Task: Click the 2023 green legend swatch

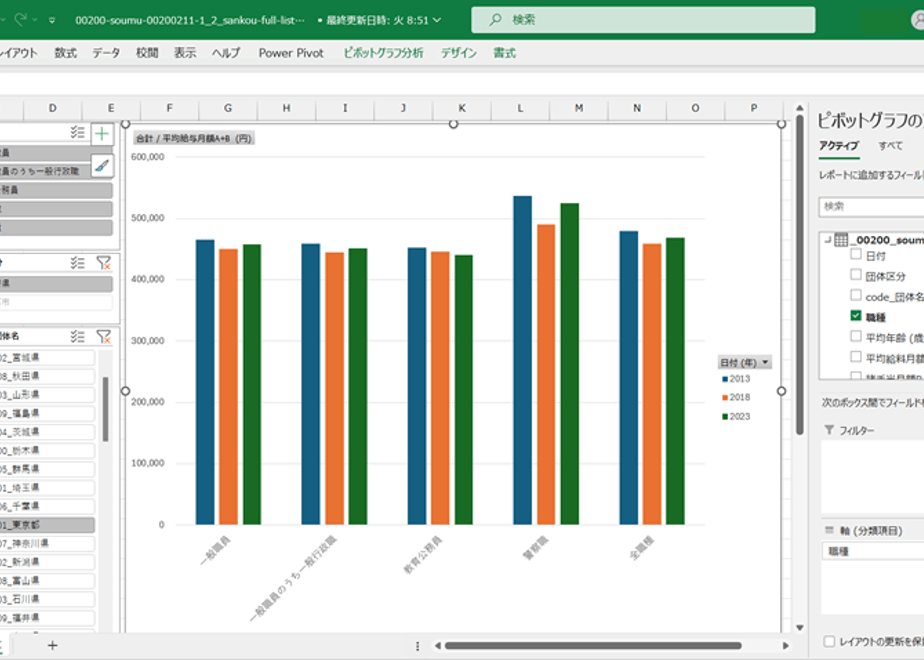Action: point(725,417)
